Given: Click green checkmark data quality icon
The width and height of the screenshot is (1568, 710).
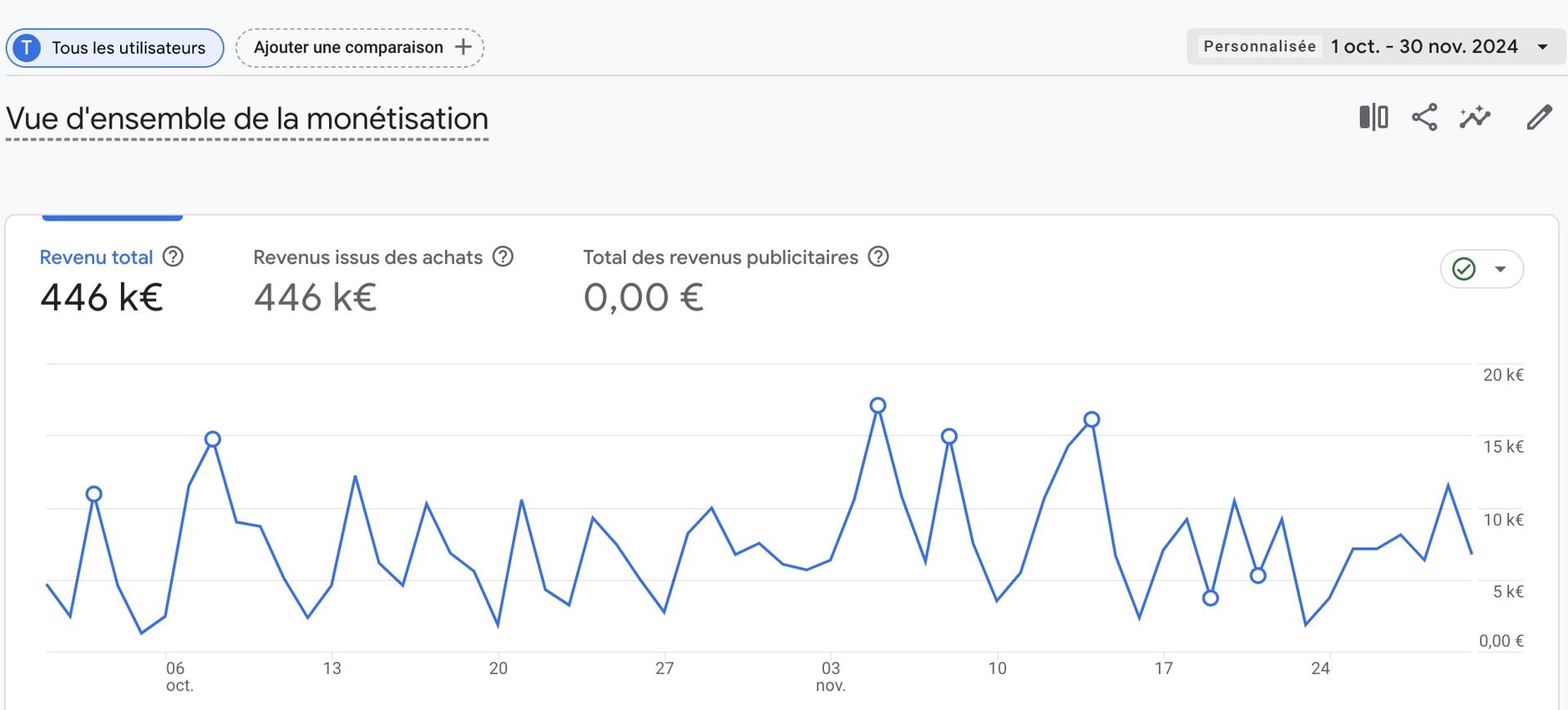Looking at the screenshot, I should [x=1463, y=269].
